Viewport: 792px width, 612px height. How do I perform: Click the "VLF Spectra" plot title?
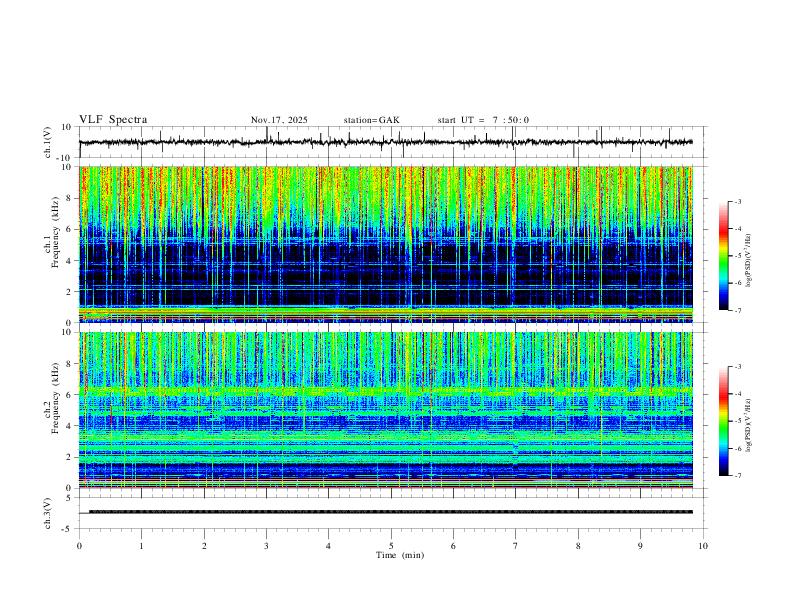tap(113, 120)
